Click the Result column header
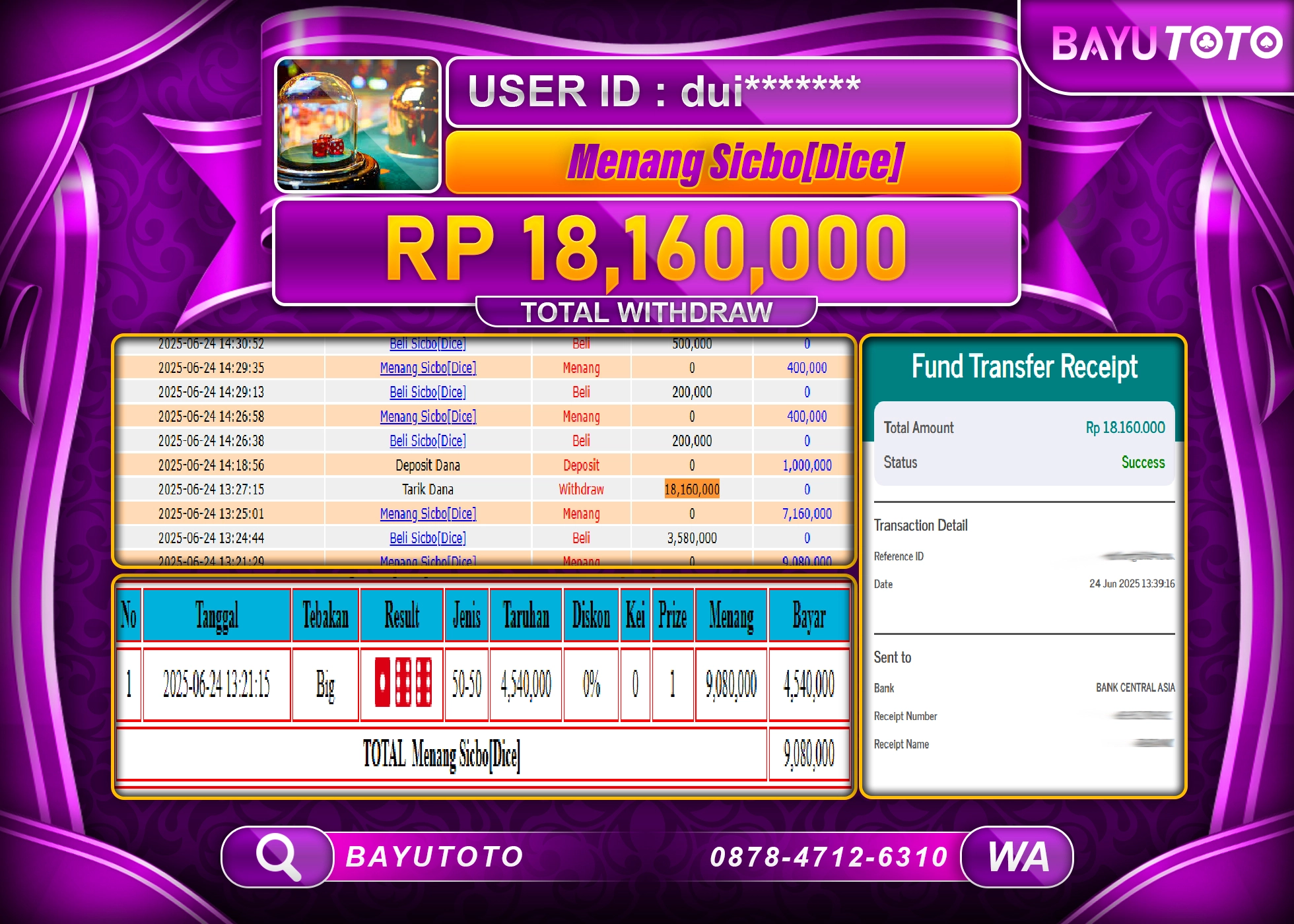The height and width of the screenshot is (924, 1294). (x=401, y=614)
